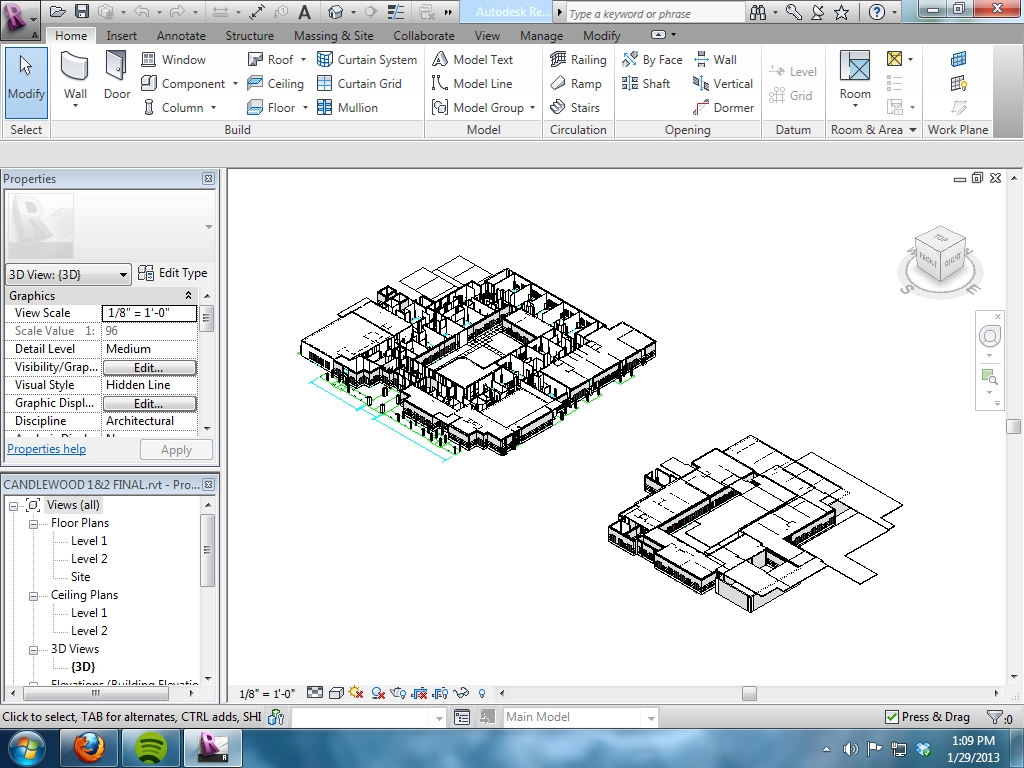Toggle the Press & Drag checkbox

pos(892,717)
